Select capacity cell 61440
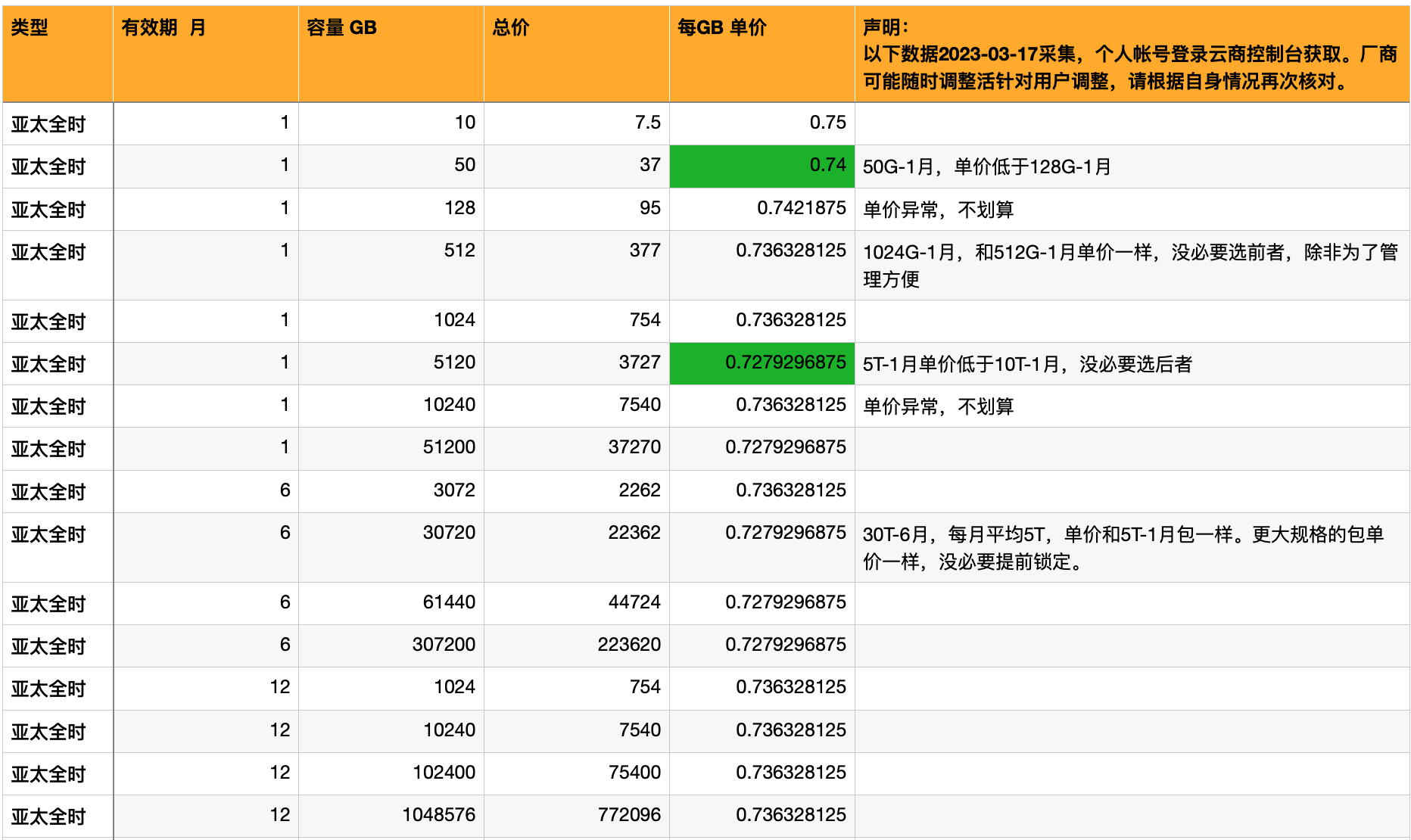The image size is (1411, 840). 391,603
